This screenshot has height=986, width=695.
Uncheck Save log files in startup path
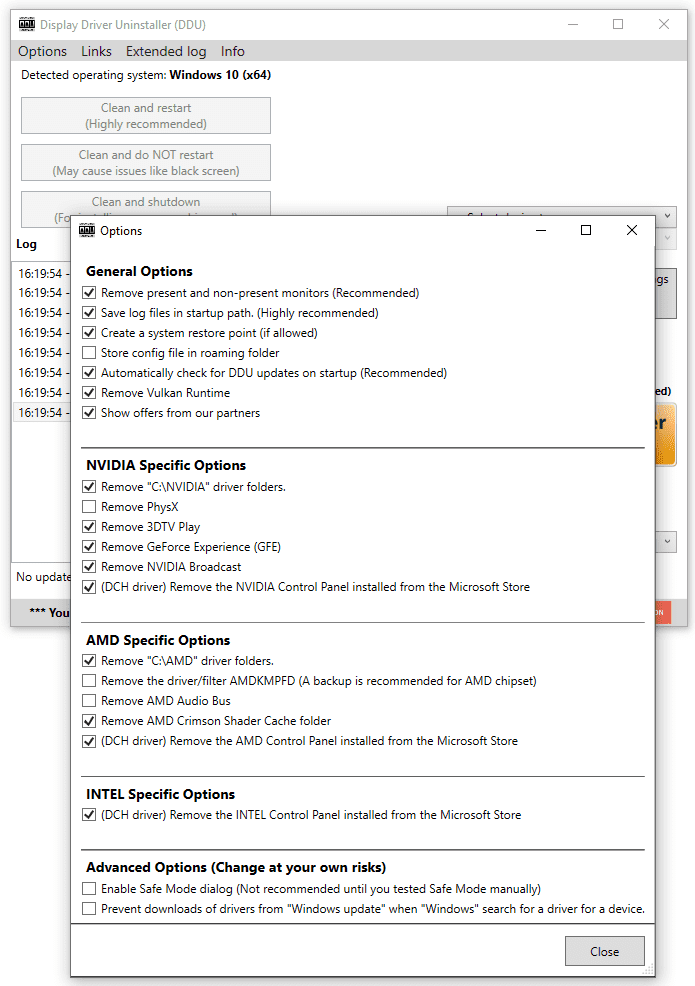89,313
